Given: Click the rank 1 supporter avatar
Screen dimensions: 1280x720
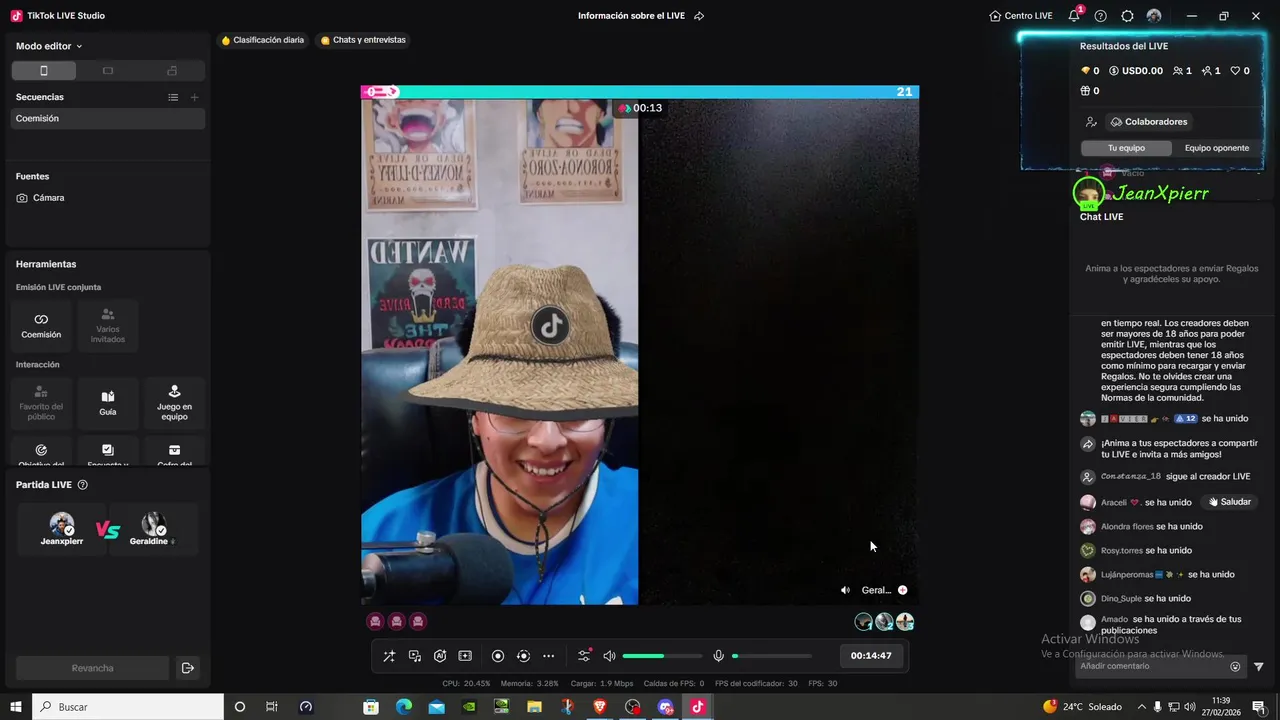Looking at the screenshot, I should pos(864,621).
